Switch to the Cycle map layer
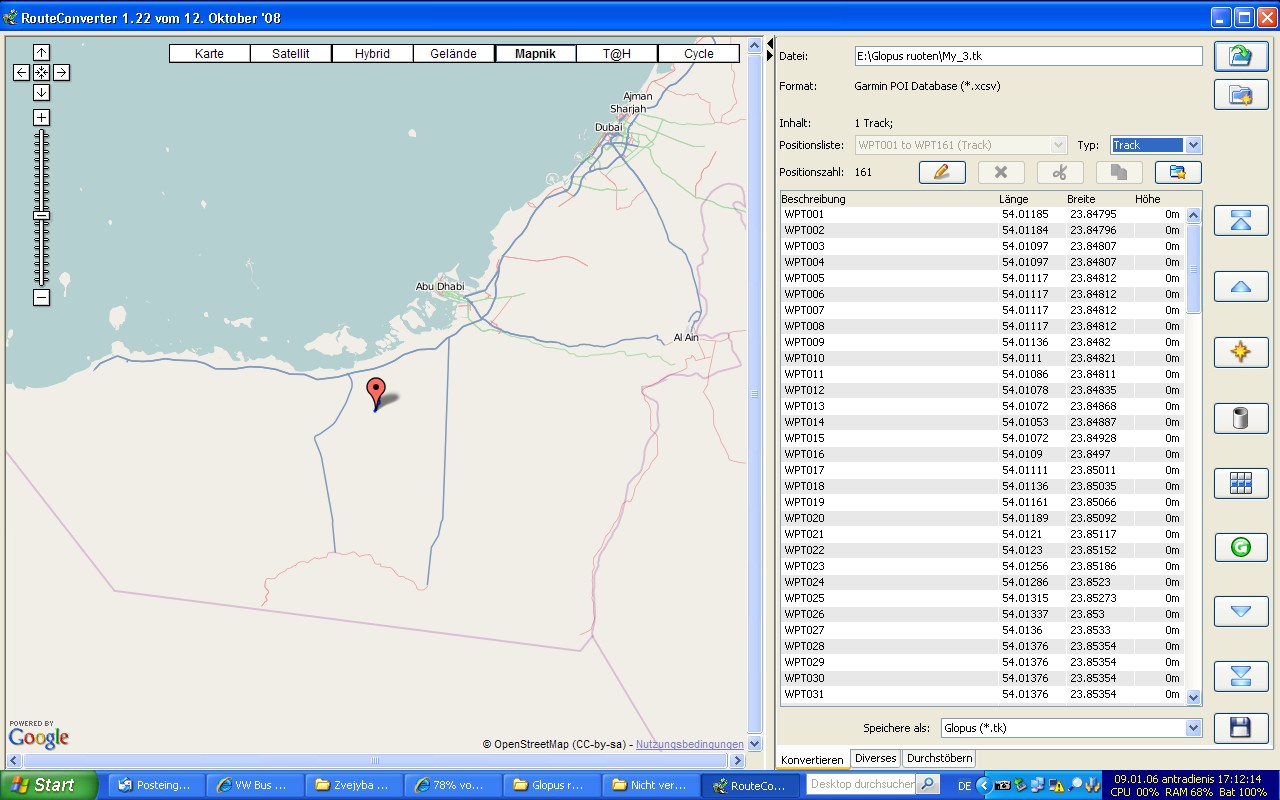The height and width of the screenshot is (800, 1280). click(x=698, y=54)
